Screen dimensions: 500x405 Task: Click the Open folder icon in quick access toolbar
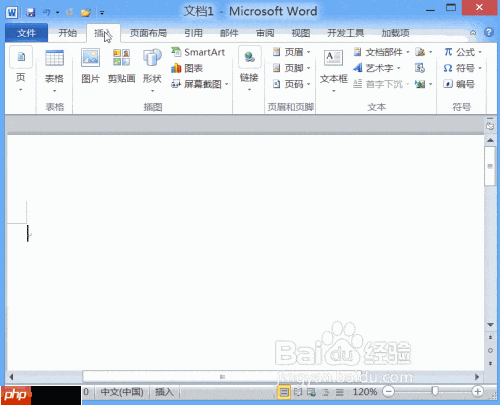pos(86,13)
